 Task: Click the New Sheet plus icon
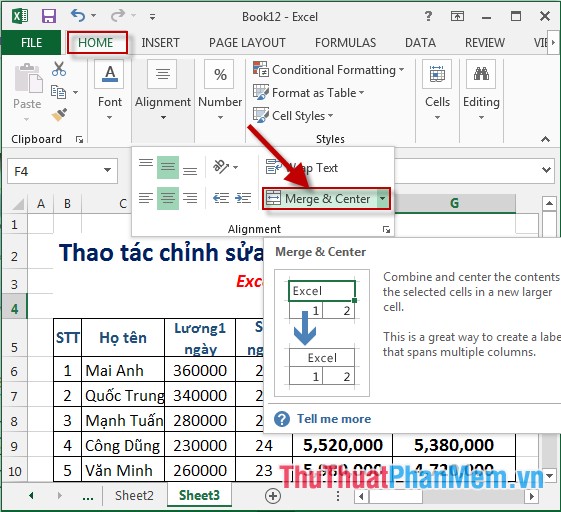pyautogui.click(x=273, y=496)
